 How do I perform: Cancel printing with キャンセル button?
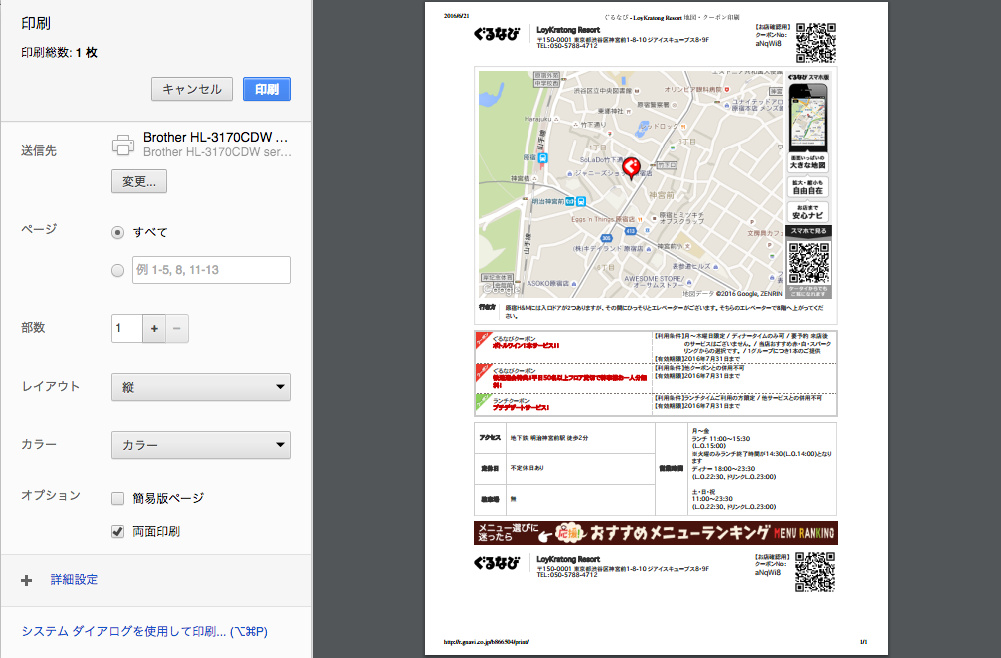[x=192, y=89]
